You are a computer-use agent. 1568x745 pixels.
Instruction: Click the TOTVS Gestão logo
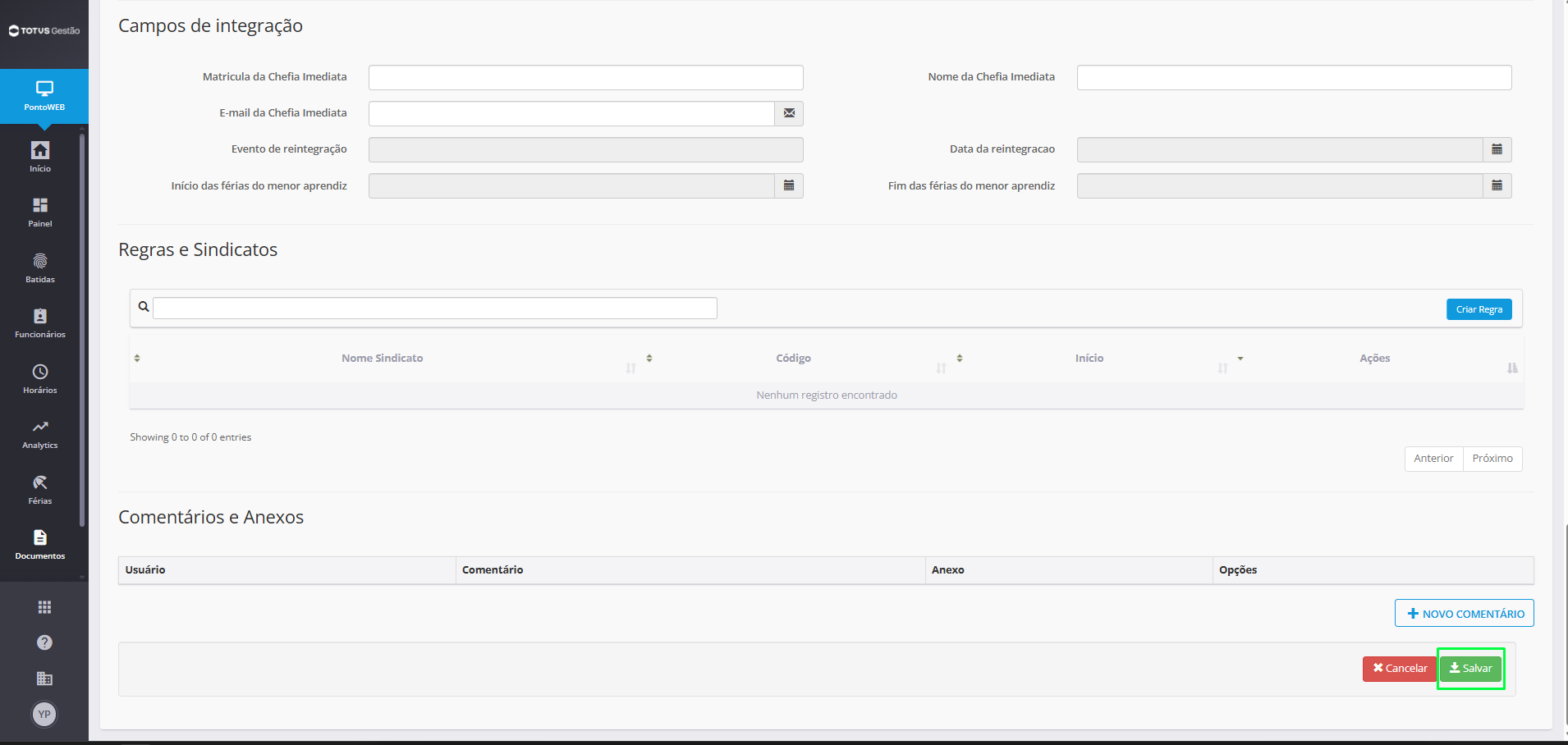[x=44, y=30]
